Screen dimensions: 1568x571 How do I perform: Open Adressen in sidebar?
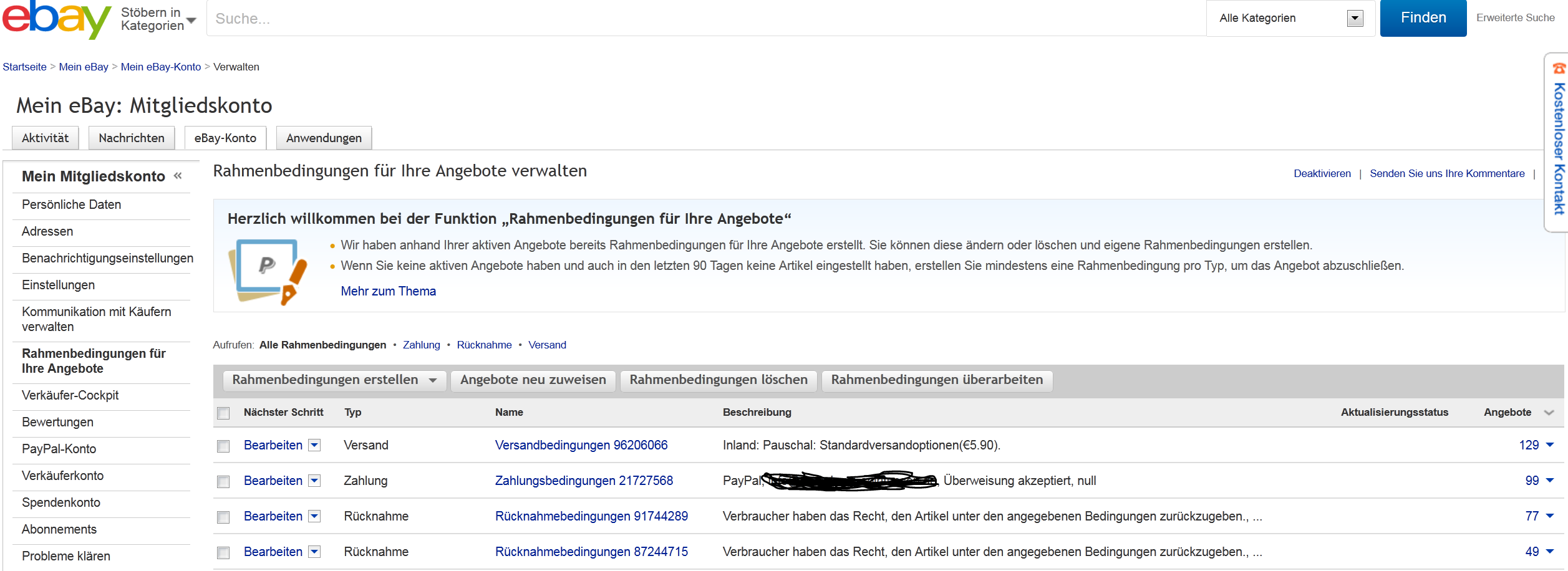click(x=47, y=231)
